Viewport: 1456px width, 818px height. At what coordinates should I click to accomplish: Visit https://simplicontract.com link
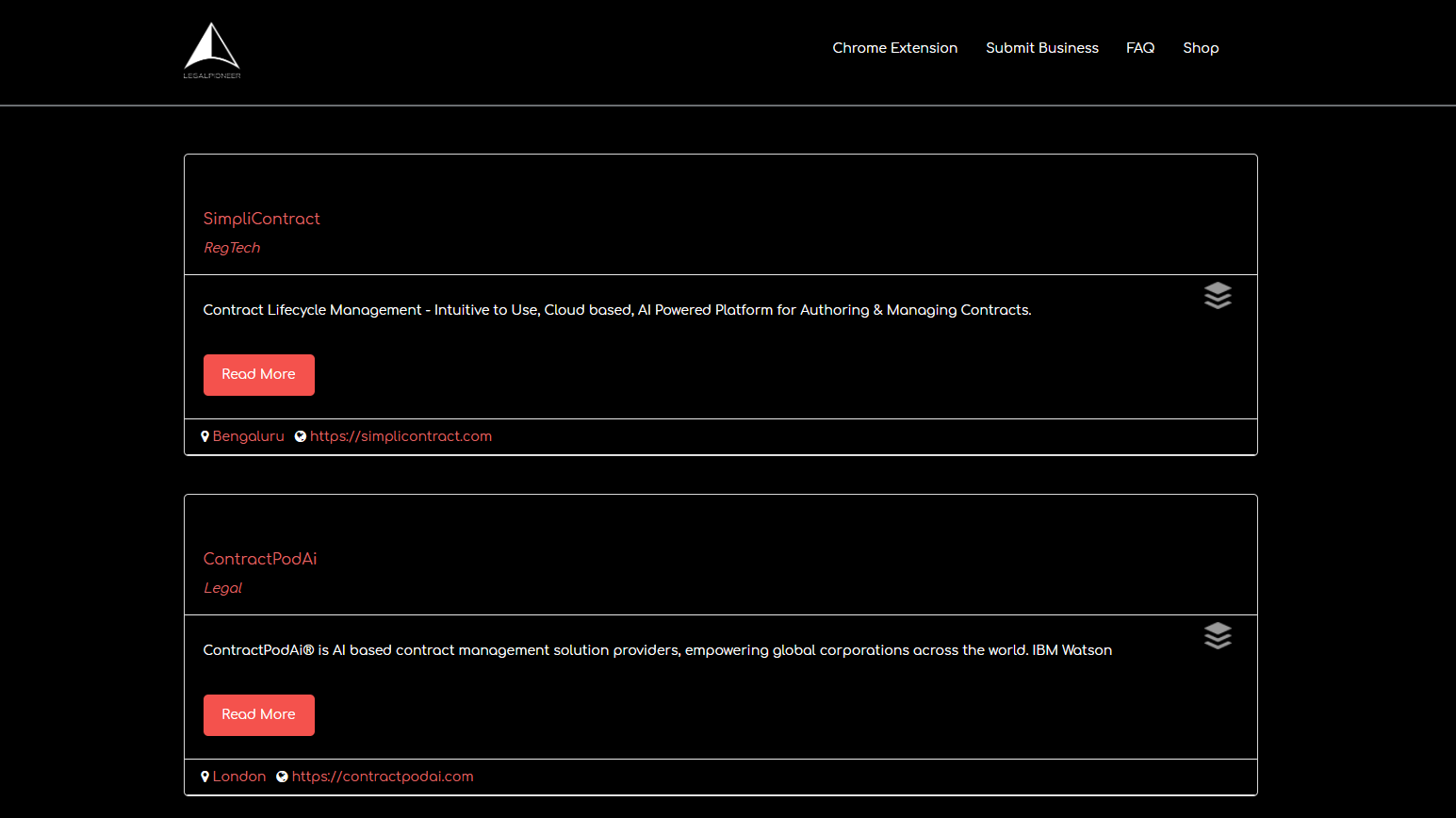tap(401, 436)
